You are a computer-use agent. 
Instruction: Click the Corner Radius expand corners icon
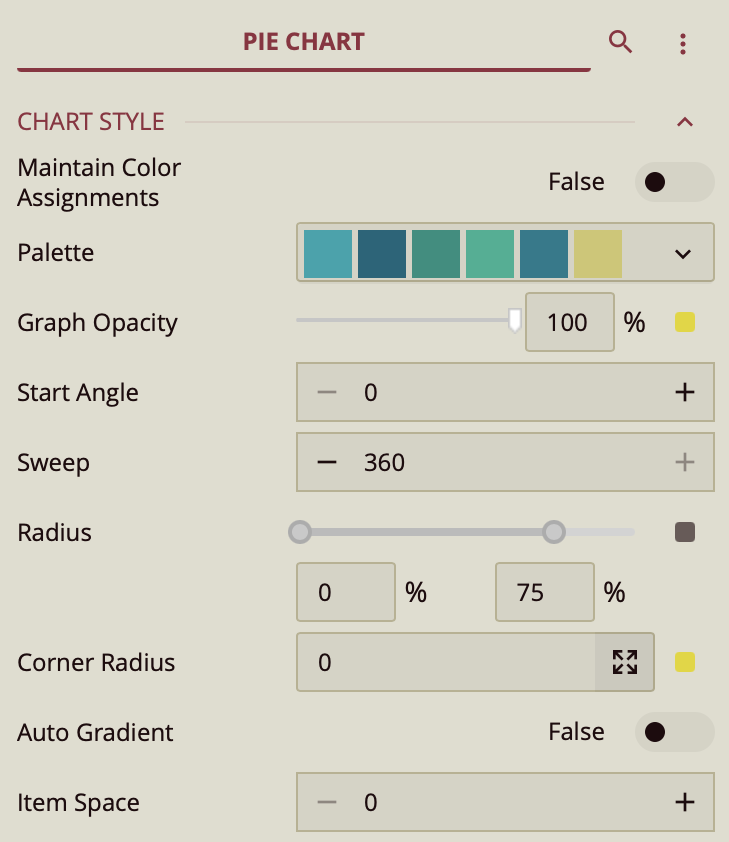point(625,662)
